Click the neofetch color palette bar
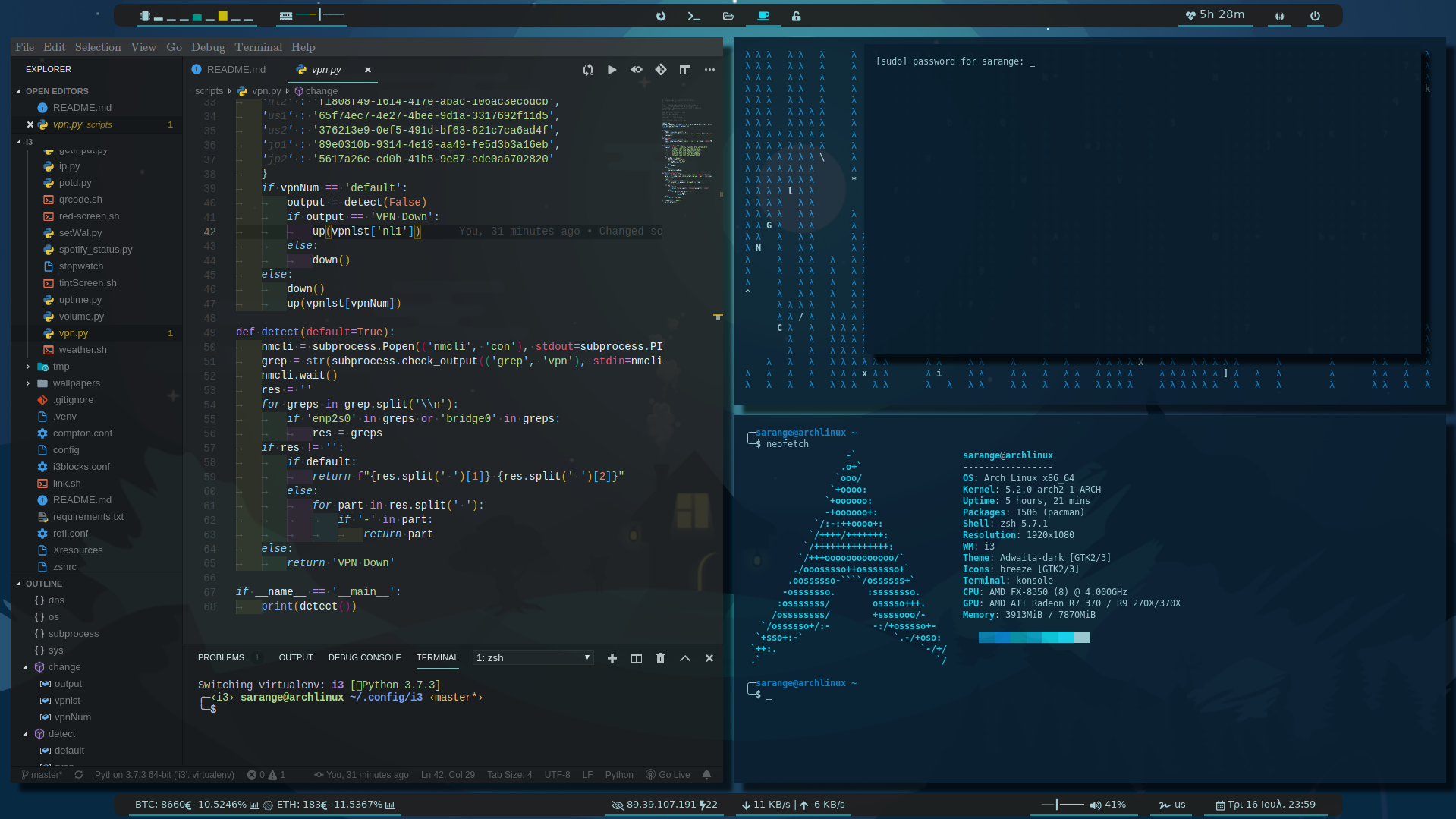 (1034, 638)
